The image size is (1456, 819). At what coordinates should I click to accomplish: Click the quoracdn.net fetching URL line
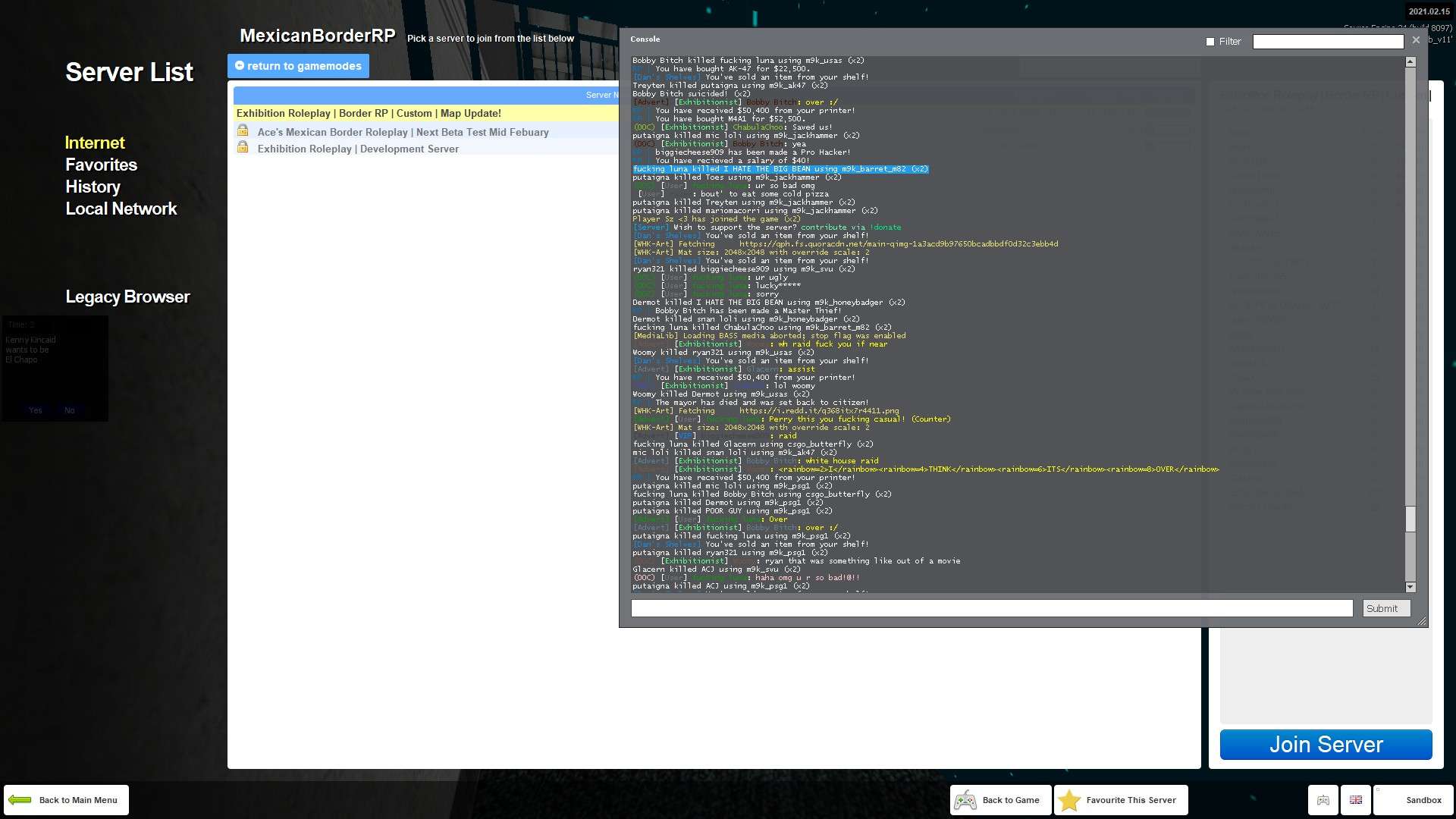point(846,244)
